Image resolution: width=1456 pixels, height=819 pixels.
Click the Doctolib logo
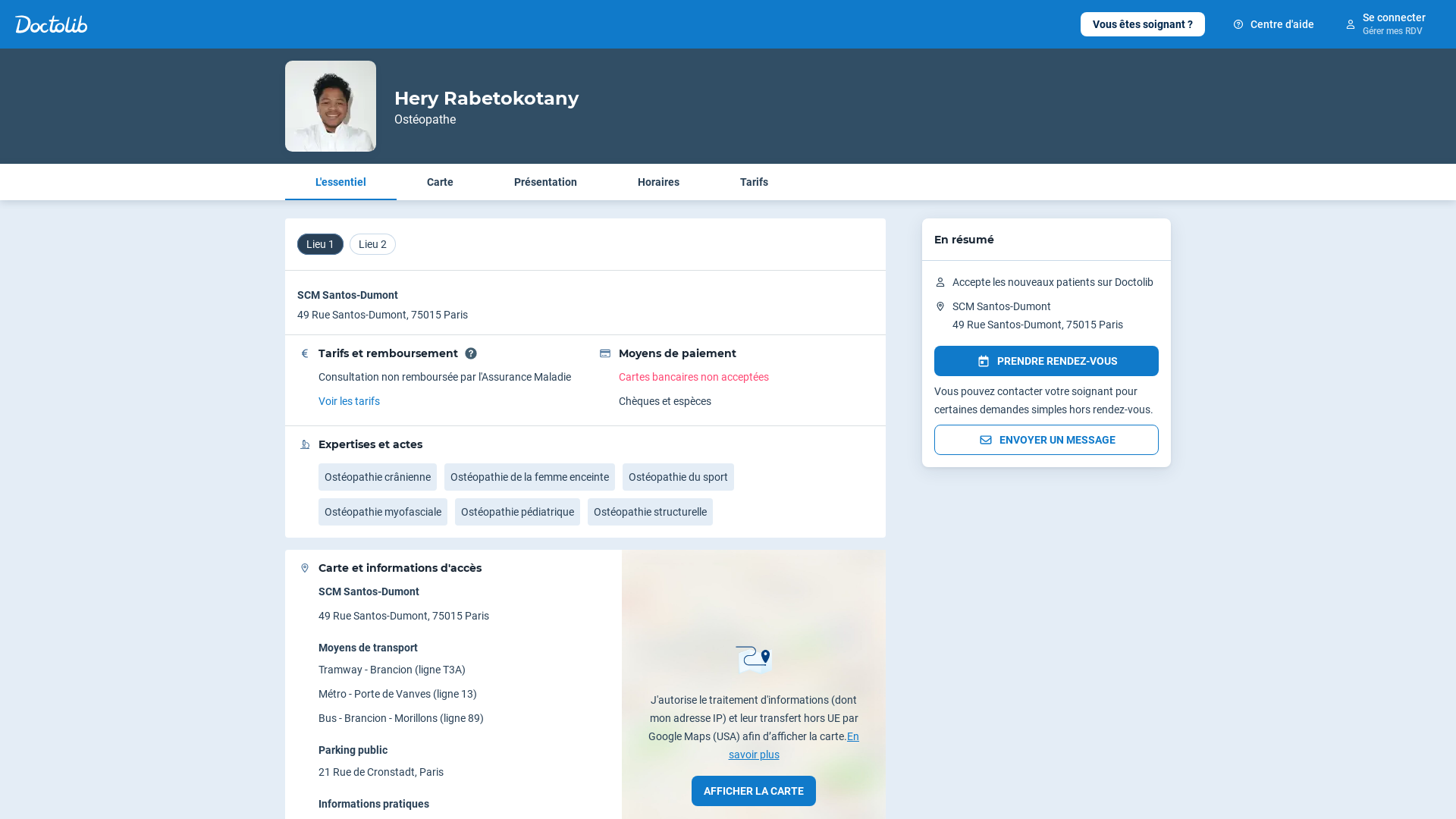click(51, 24)
